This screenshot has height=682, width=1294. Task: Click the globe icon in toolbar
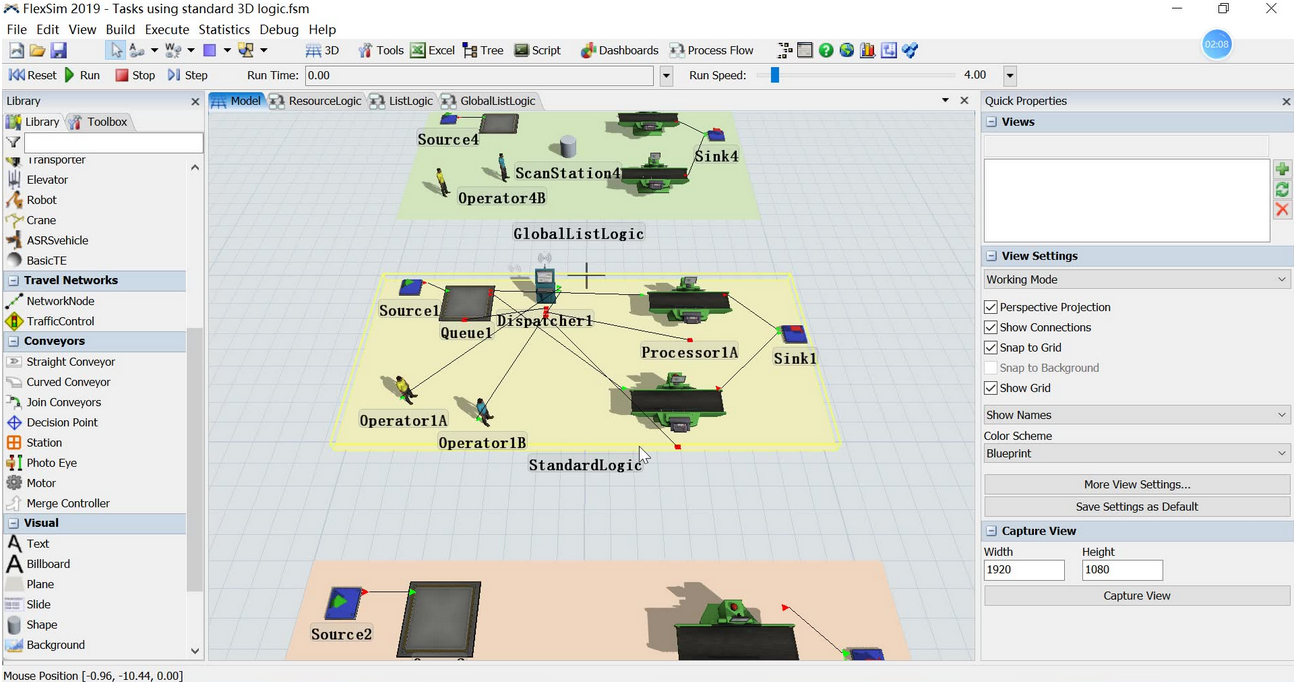pyautogui.click(x=847, y=50)
